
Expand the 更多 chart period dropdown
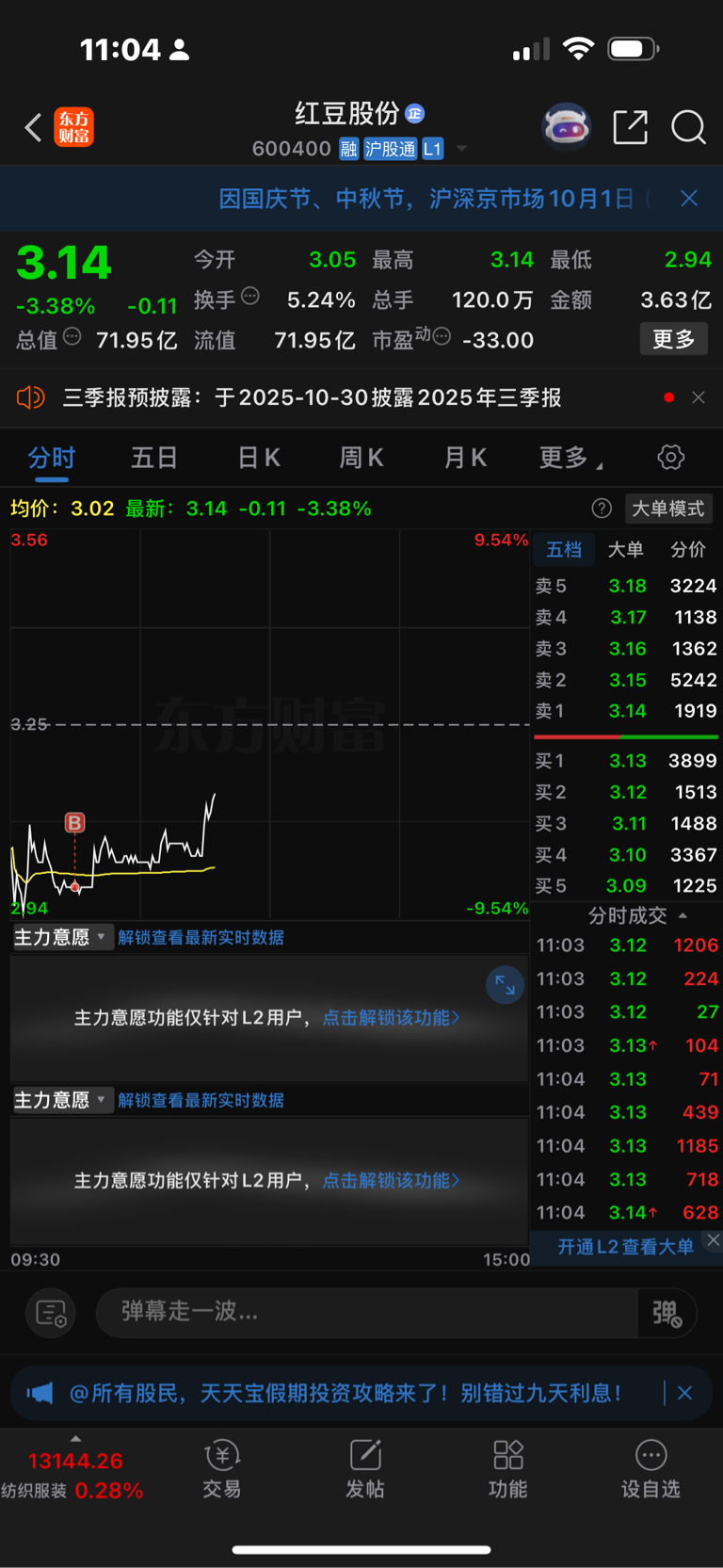pyautogui.click(x=570, y=459)
